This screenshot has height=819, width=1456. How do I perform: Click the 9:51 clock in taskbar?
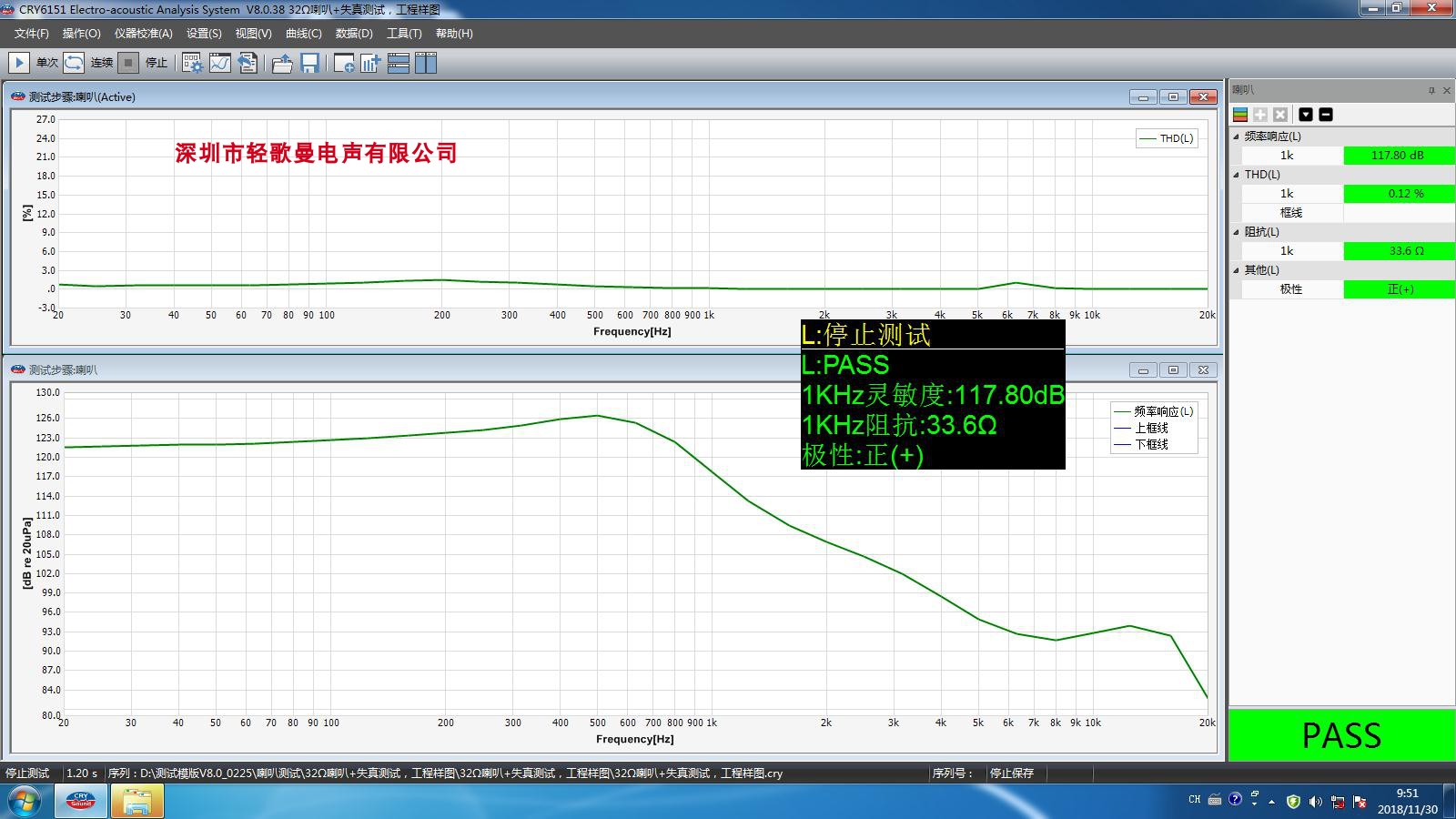click(x=1407, y=794)
